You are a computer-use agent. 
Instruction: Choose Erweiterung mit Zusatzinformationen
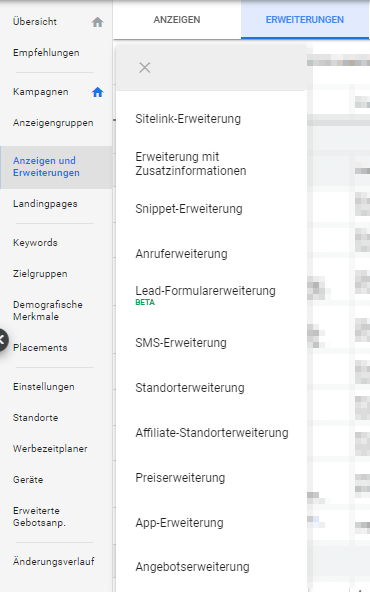[x=191, y=163]
